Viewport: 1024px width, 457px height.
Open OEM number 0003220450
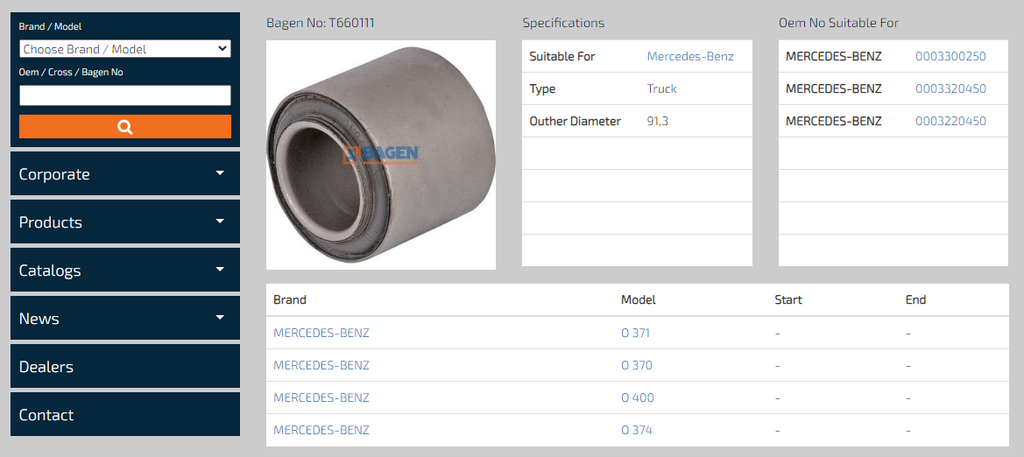tap(951, 121)
